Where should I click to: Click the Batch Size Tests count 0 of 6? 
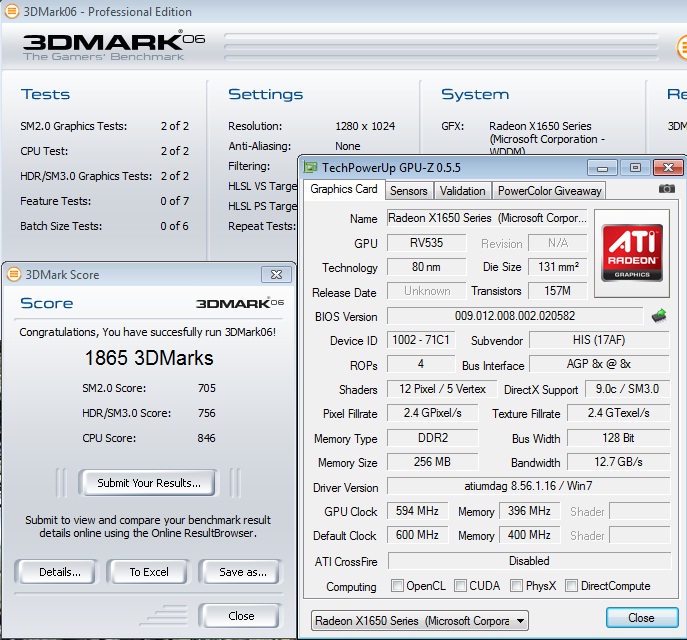pos(174,226)
